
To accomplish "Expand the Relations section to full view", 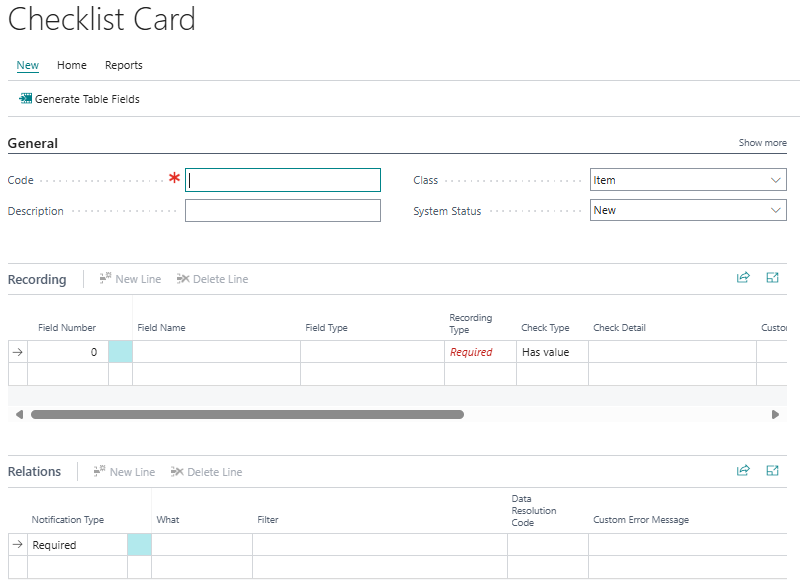I will pyautogui.click(x=772, y=470).
